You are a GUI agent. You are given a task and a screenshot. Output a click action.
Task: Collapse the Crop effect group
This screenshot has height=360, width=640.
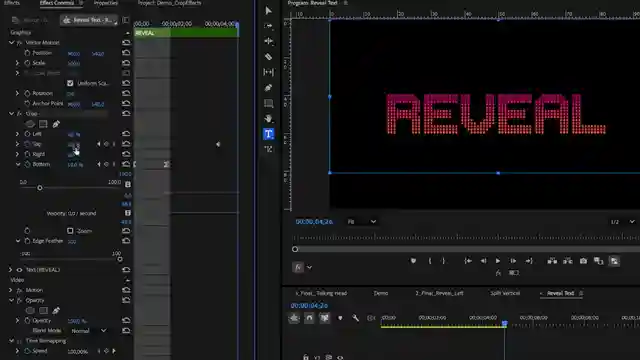click(11, 113)
